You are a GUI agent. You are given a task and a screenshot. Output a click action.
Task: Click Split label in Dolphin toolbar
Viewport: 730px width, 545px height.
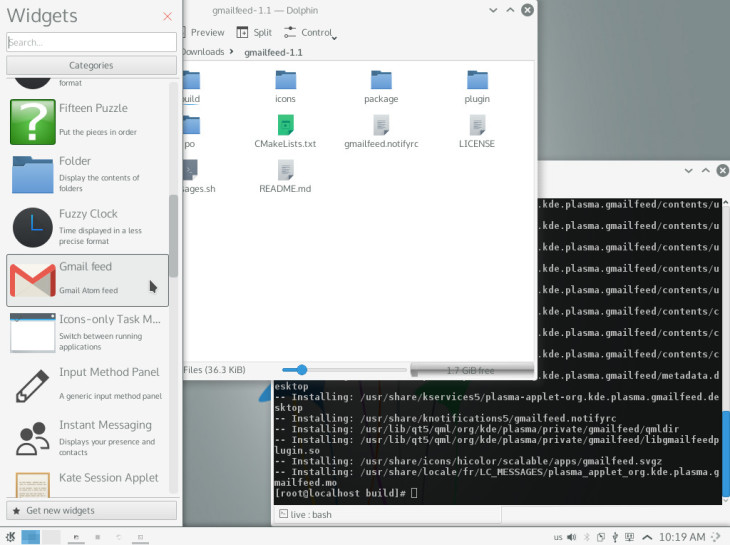pyautogui.click(x=263, y=33)
